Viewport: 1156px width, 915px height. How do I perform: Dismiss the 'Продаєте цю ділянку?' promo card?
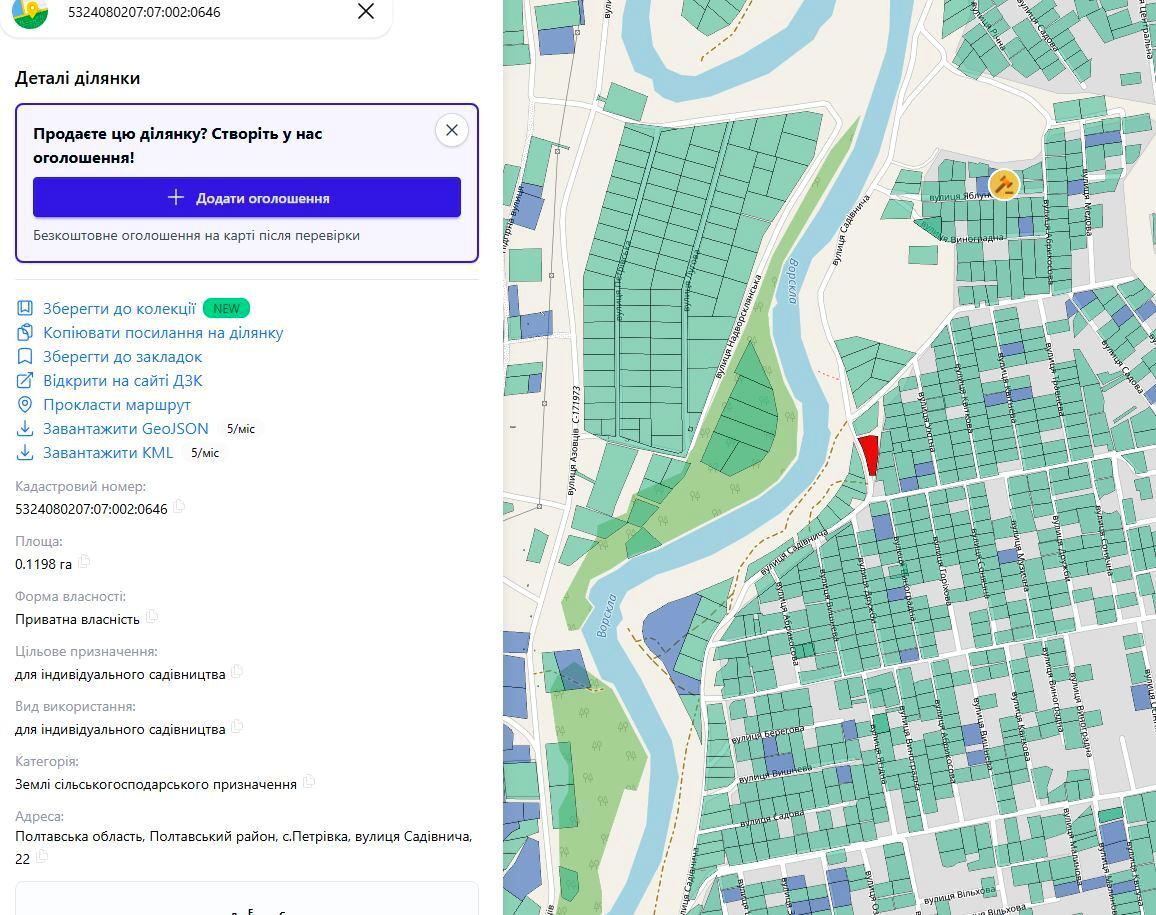click(452, 131)
